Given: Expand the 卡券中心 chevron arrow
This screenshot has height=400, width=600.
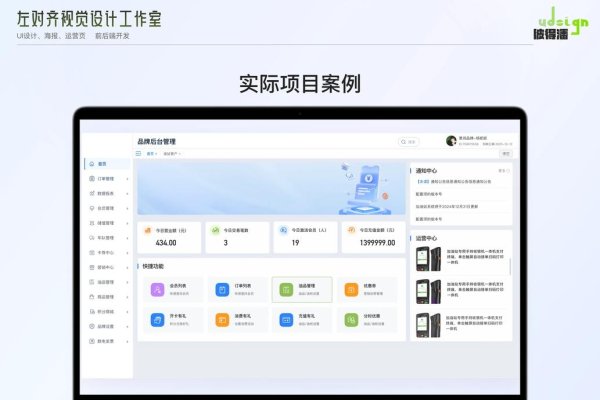Looking at the screenshot, I should click(127, 253).
